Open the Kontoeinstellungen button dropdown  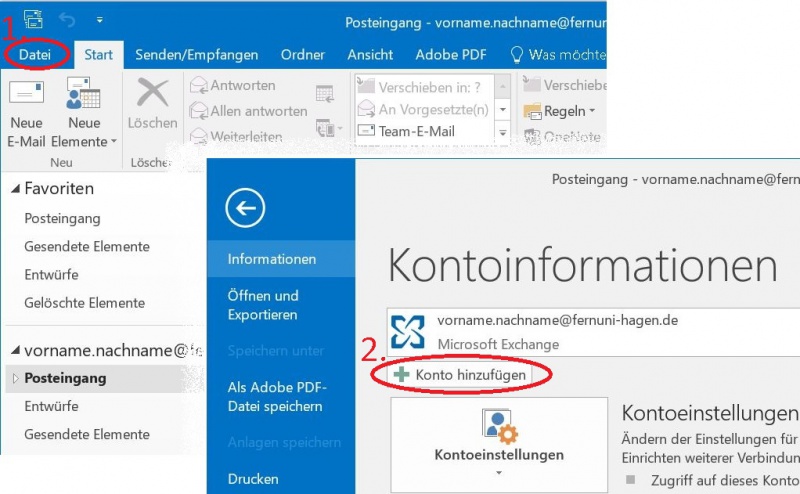click(x=499, y=444)
